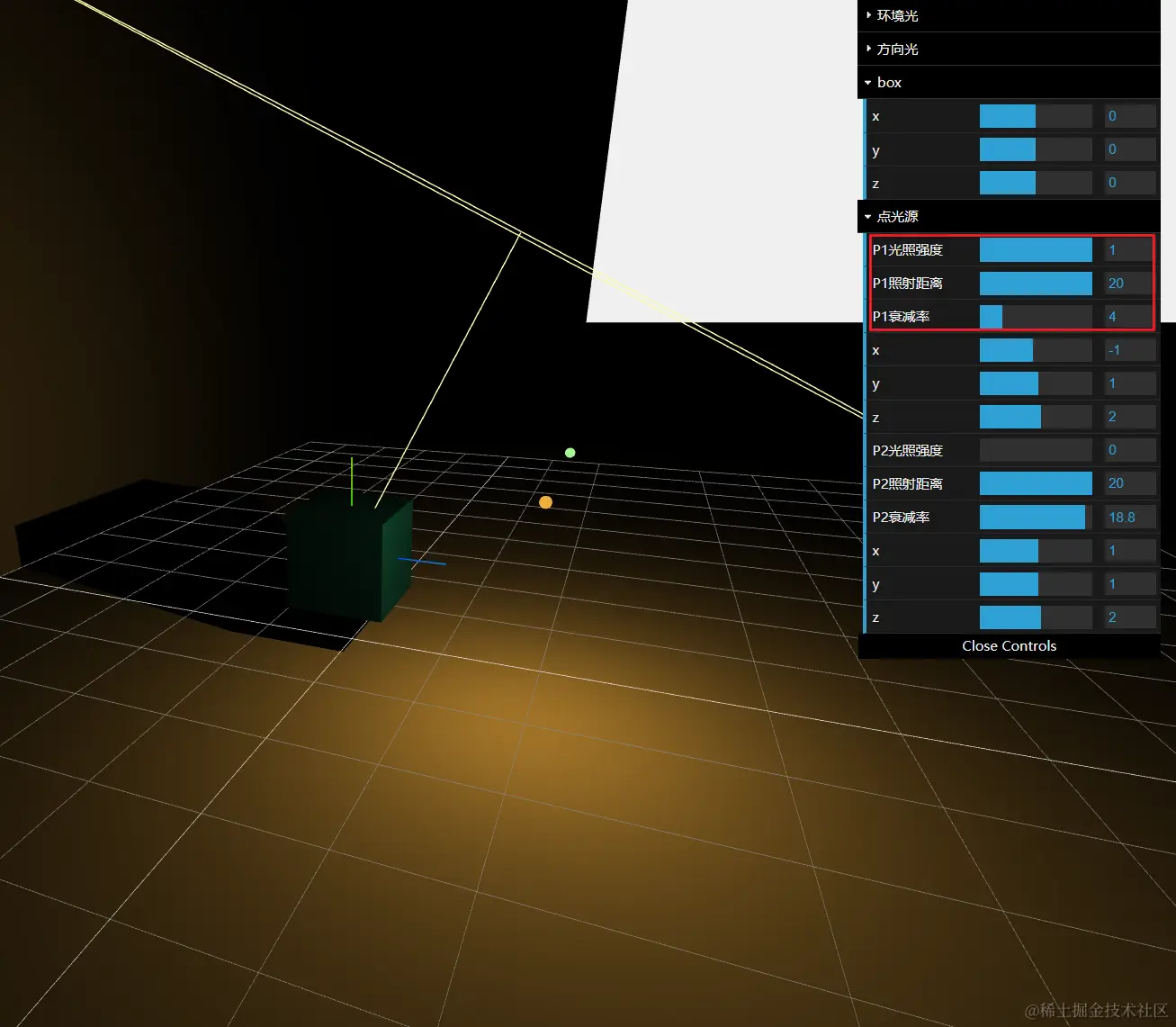Click the P1衰减率 slider bar

tap(1036, 317)
